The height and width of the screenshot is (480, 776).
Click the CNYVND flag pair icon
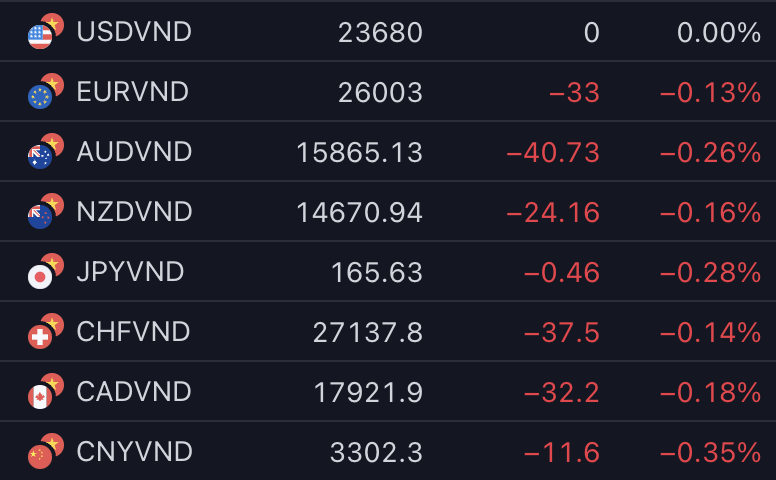(46, 451)
